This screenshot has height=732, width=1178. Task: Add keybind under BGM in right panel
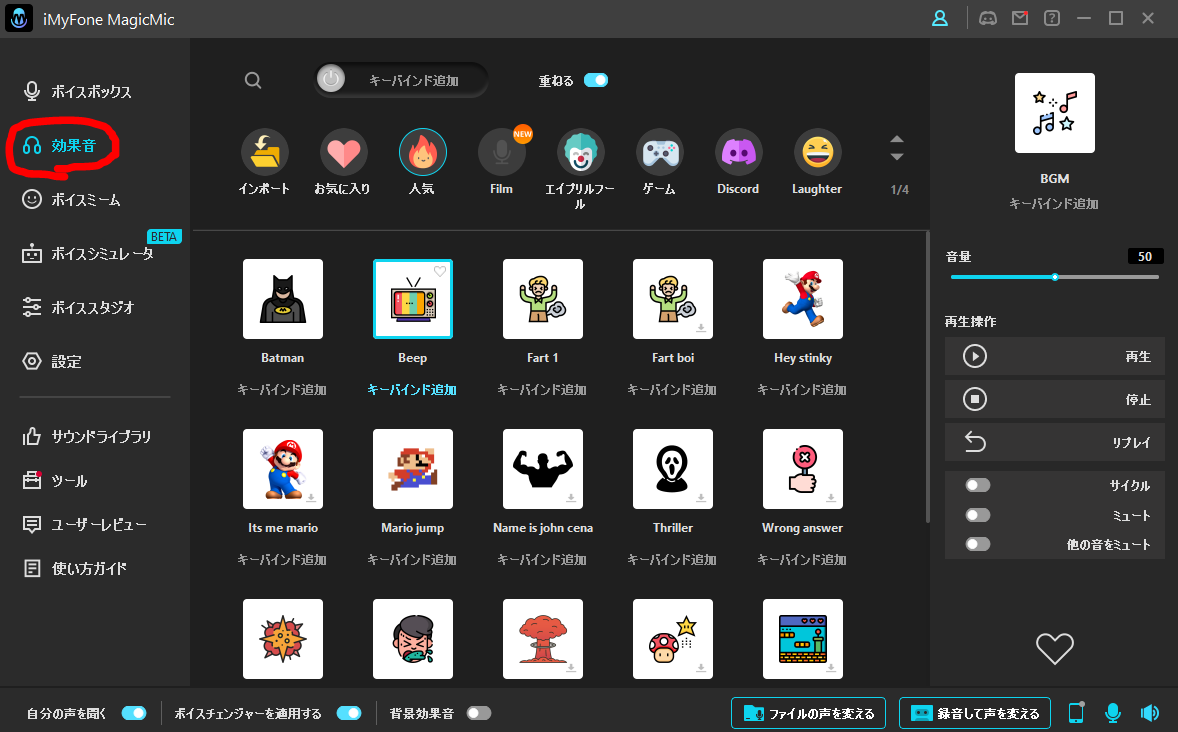(1054, 204)
